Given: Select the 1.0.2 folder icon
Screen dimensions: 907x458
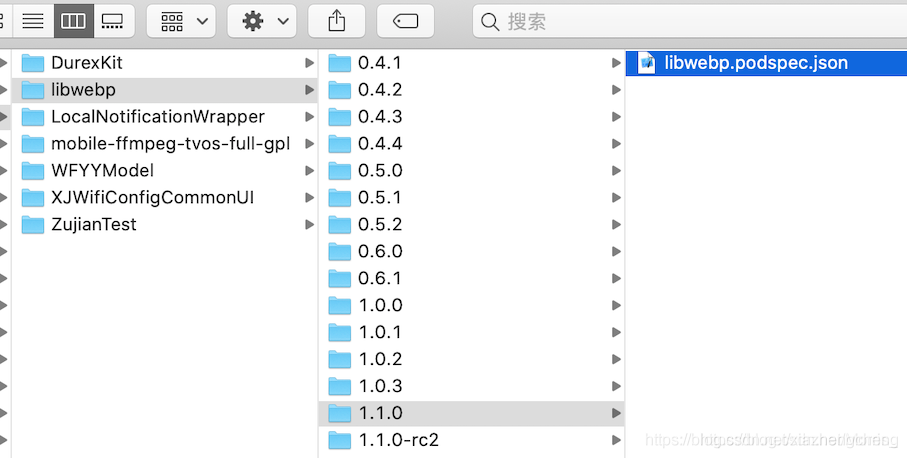Looking at the screenshot, I should 340,359.
